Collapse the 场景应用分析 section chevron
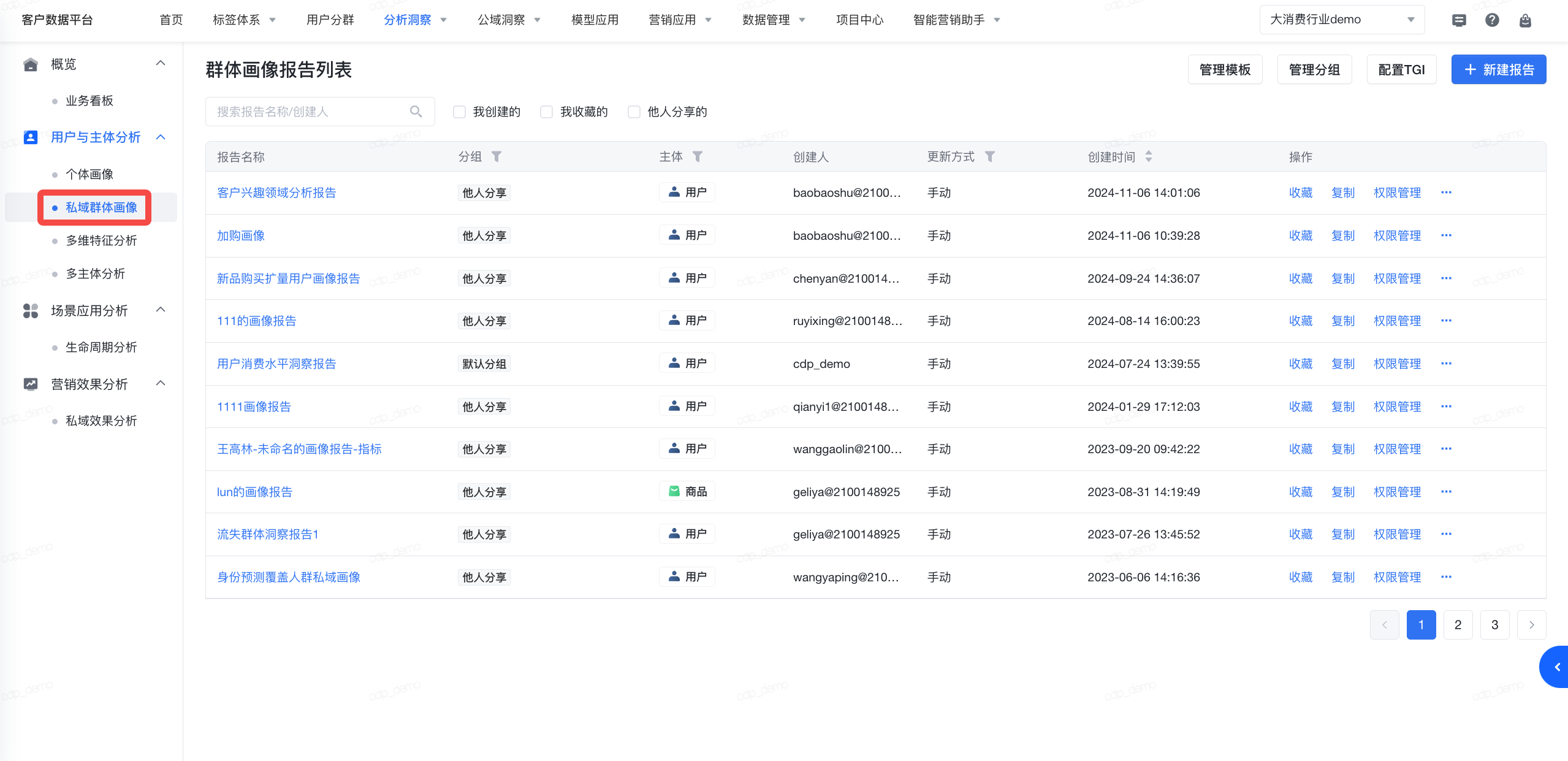The image size is (1568, 761). point(161,310)
